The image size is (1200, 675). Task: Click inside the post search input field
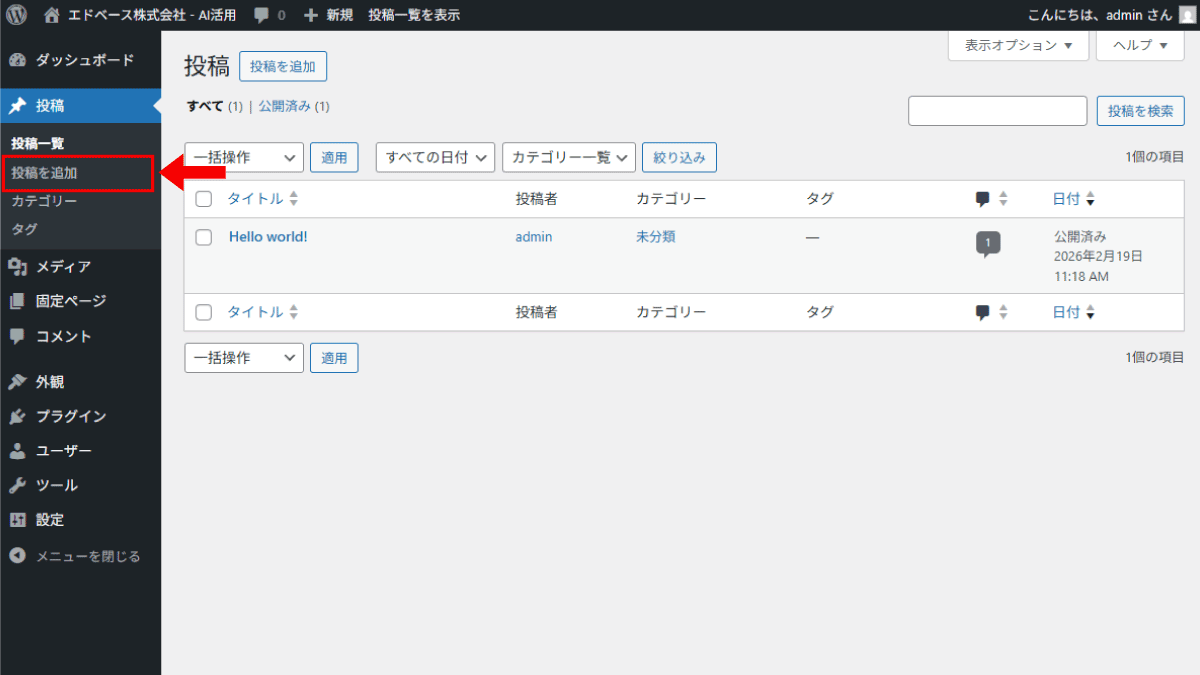point(997,110)
